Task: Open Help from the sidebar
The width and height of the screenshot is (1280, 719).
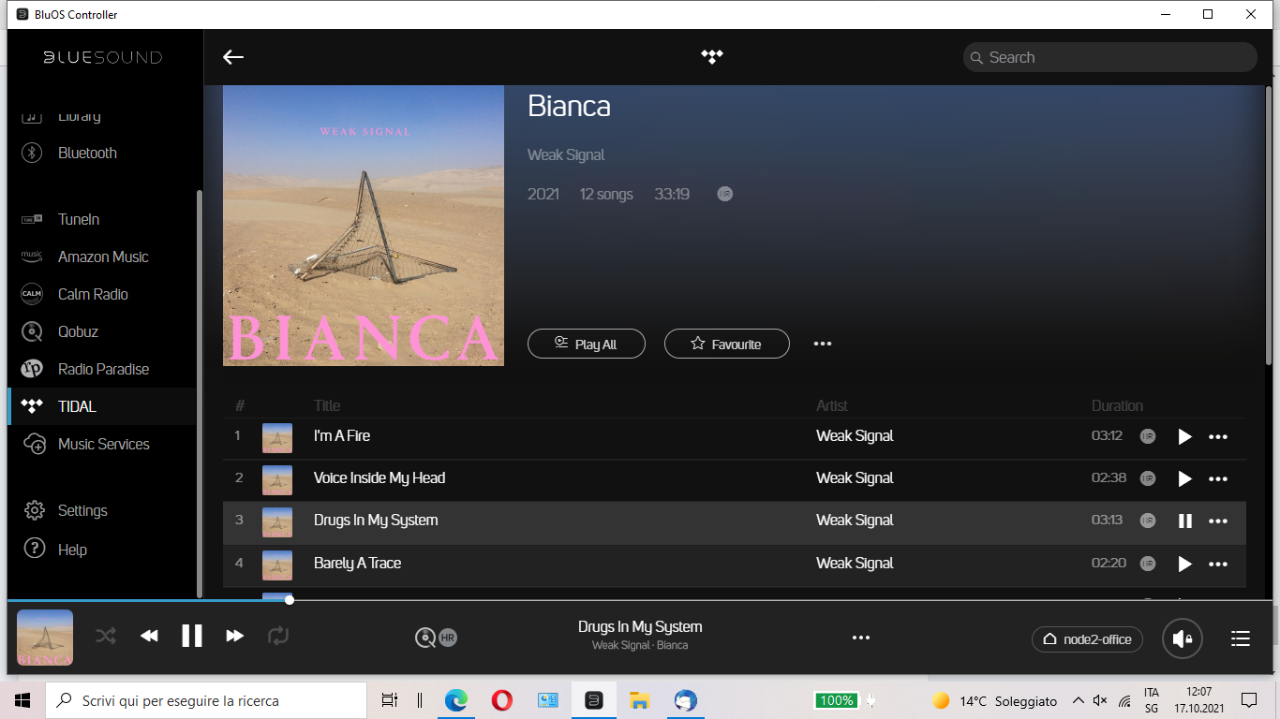Action: (72, 549)
